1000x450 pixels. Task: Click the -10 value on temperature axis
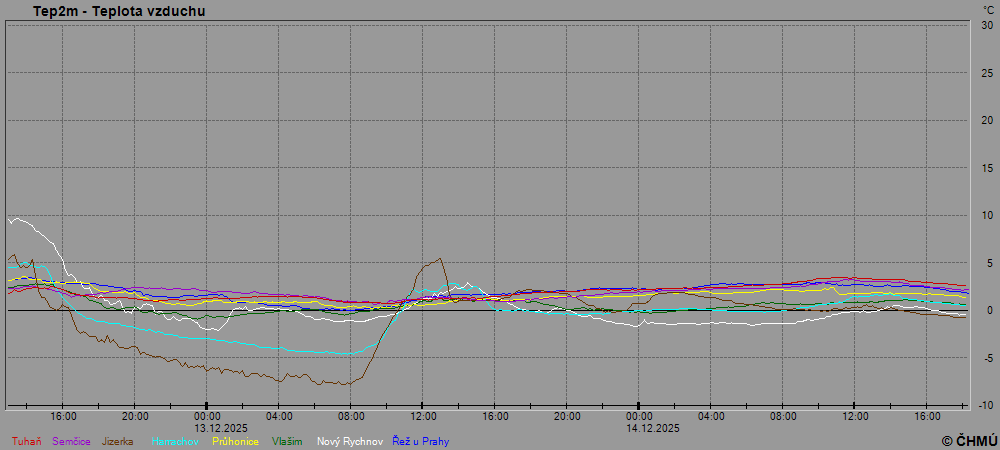pyautogui.click(x=985, y=405)
